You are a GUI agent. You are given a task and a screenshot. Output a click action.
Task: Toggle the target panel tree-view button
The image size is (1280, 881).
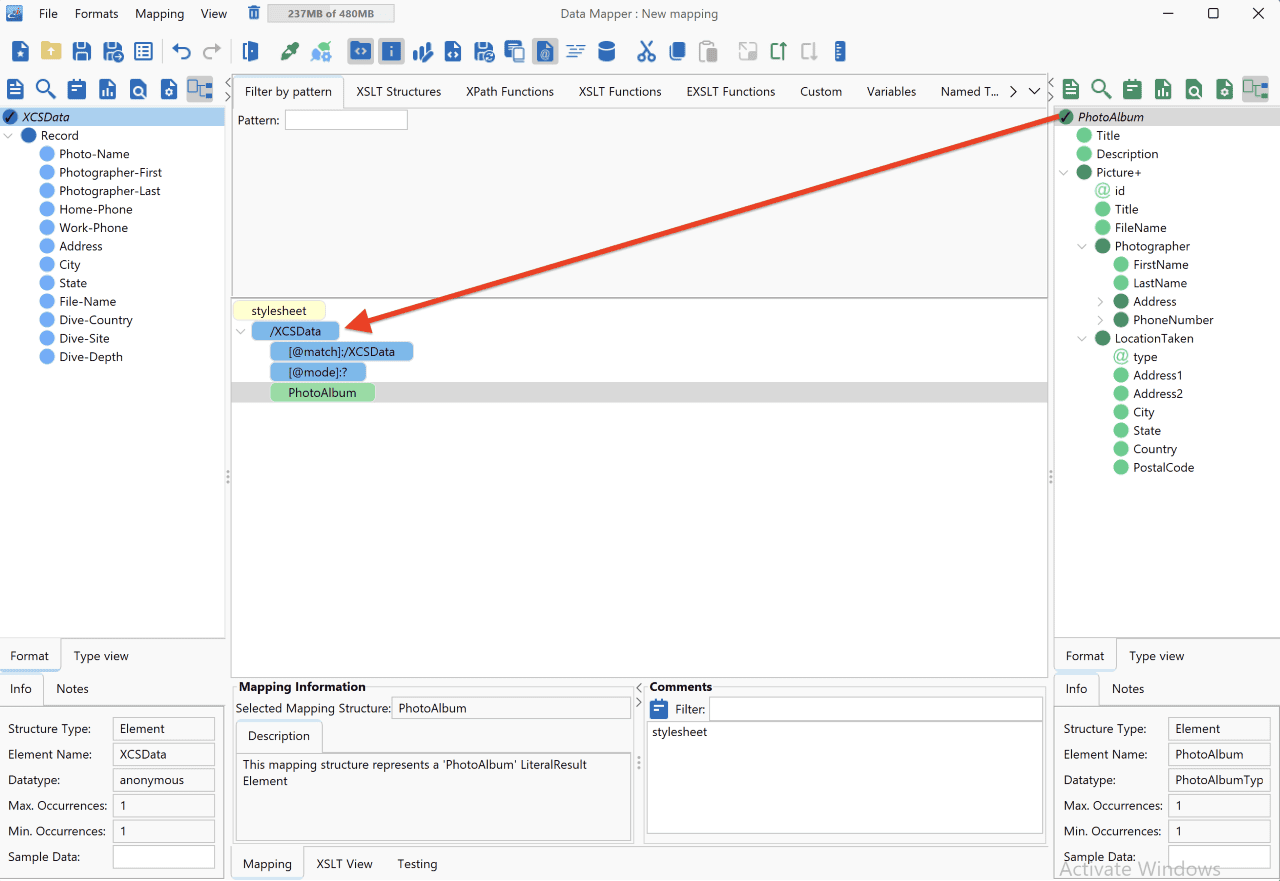[1255, 89]
